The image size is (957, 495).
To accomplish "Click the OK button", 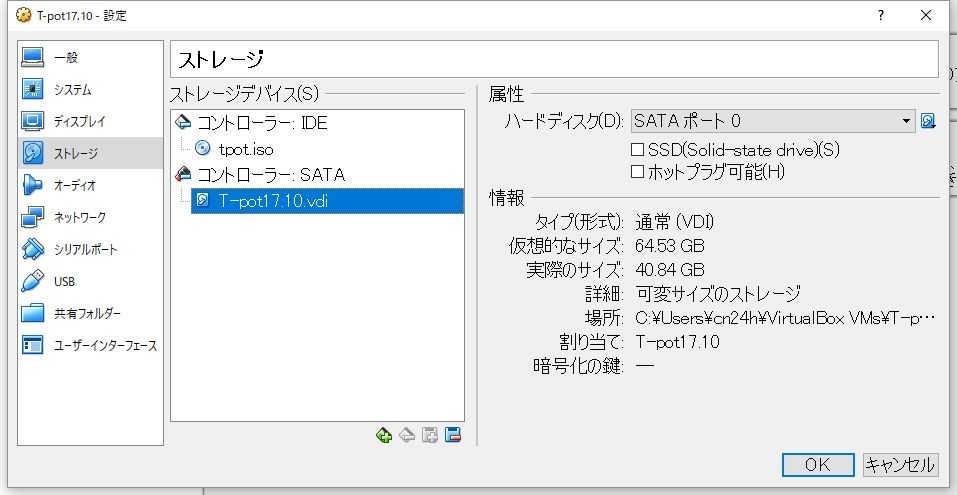I will tap(818, 465).
